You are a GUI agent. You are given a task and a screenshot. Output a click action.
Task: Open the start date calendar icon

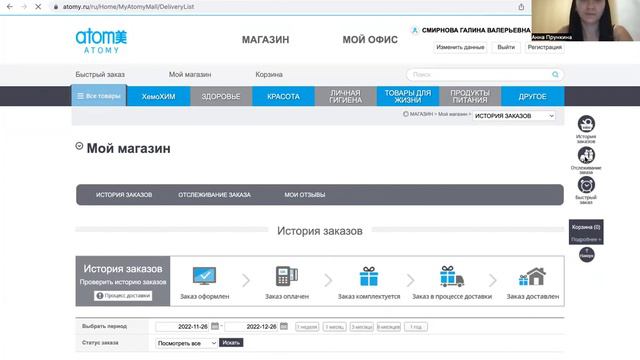pyautogui.click(x=215, y=326)
